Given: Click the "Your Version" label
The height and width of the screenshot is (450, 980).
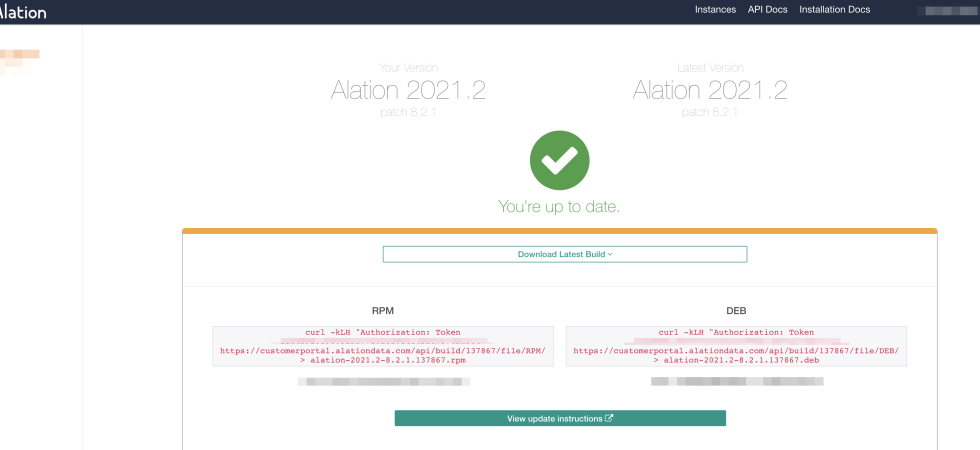Looking at the screenshot, I should click(x=408, y=68).
